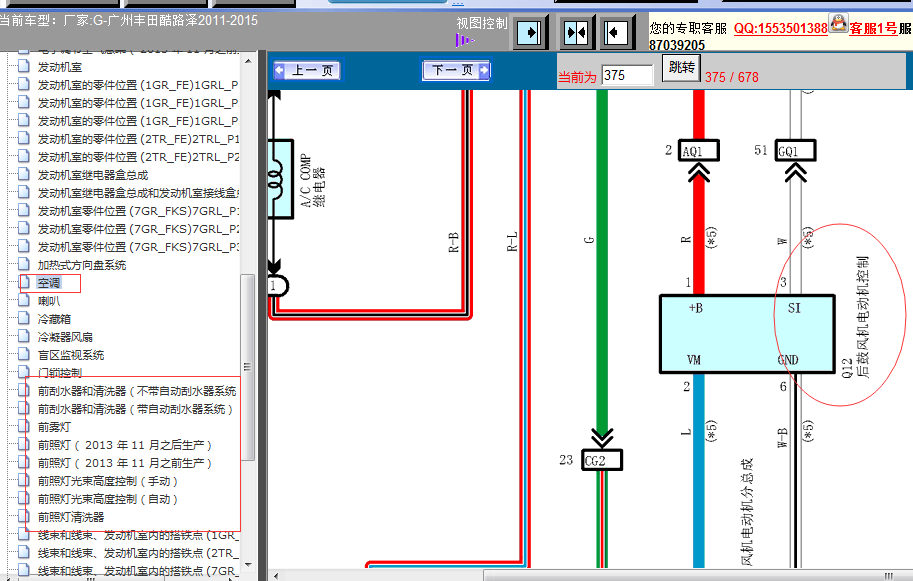Open 前刮水器和清洗器（带自动刮水器系统）
The height and width of the screenshot is (581, 913).
(135, 409)
